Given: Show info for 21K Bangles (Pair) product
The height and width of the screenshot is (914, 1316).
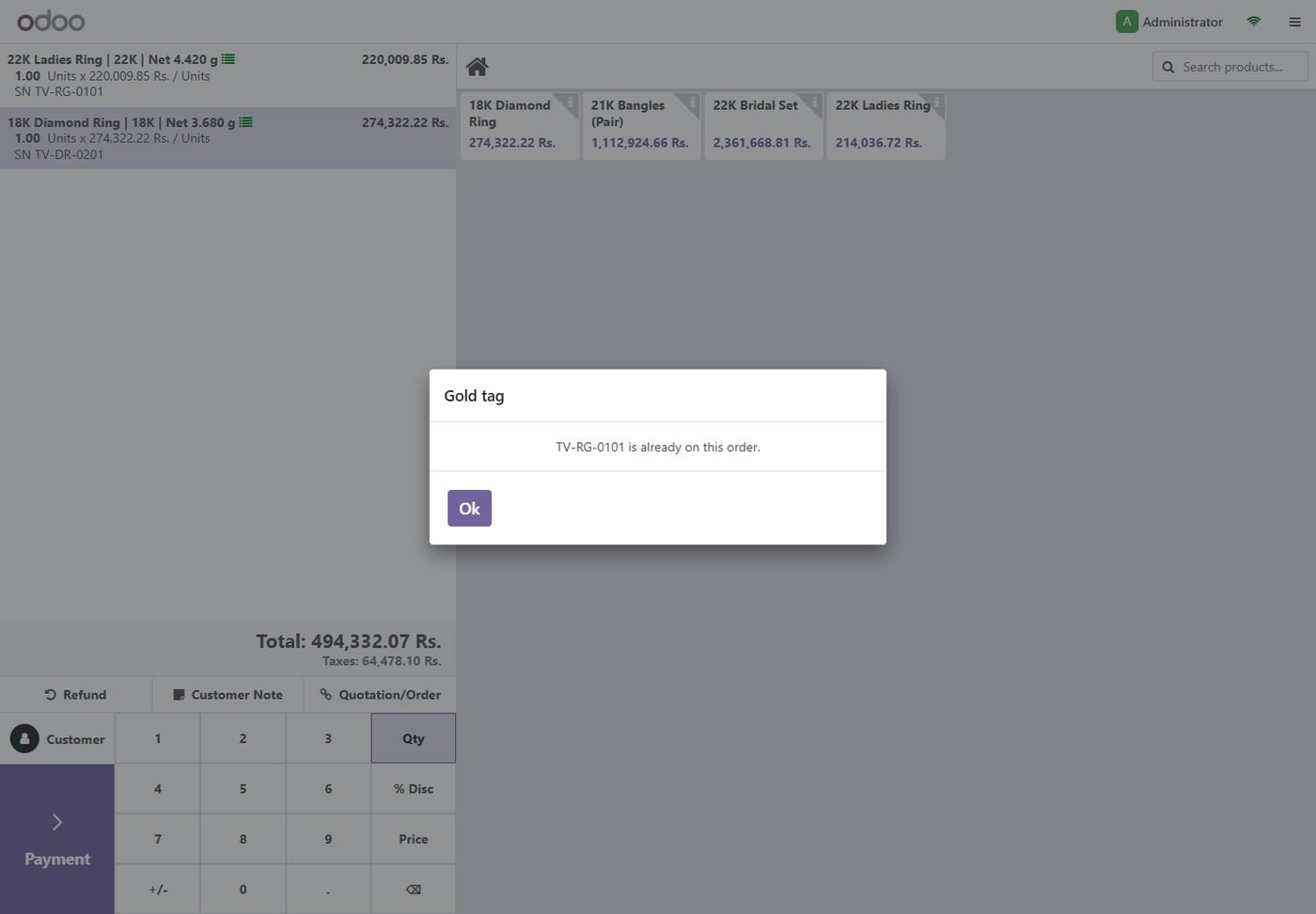Looking at the screenshot, I should coord(692,102).
